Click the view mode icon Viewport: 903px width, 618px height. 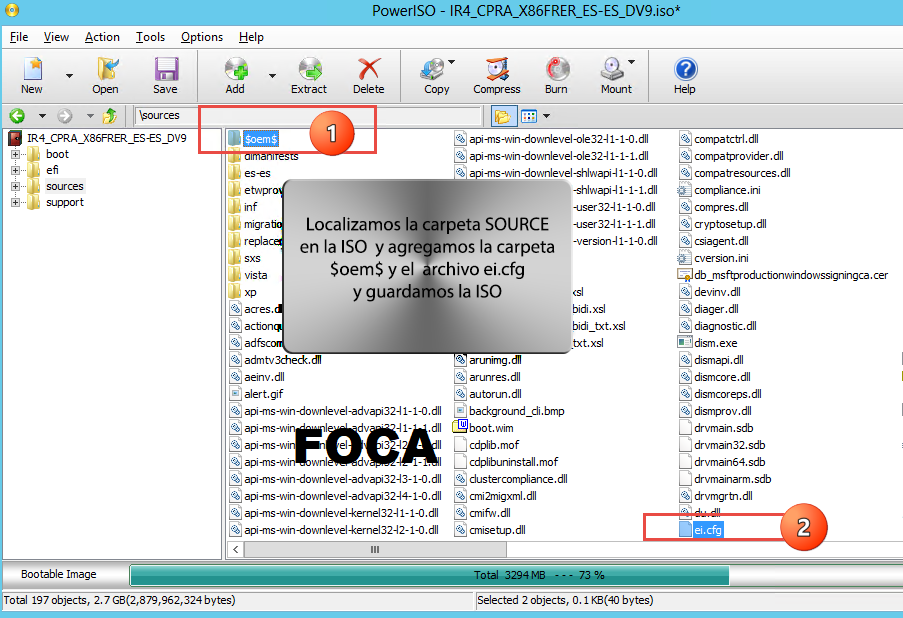point(529,116)
